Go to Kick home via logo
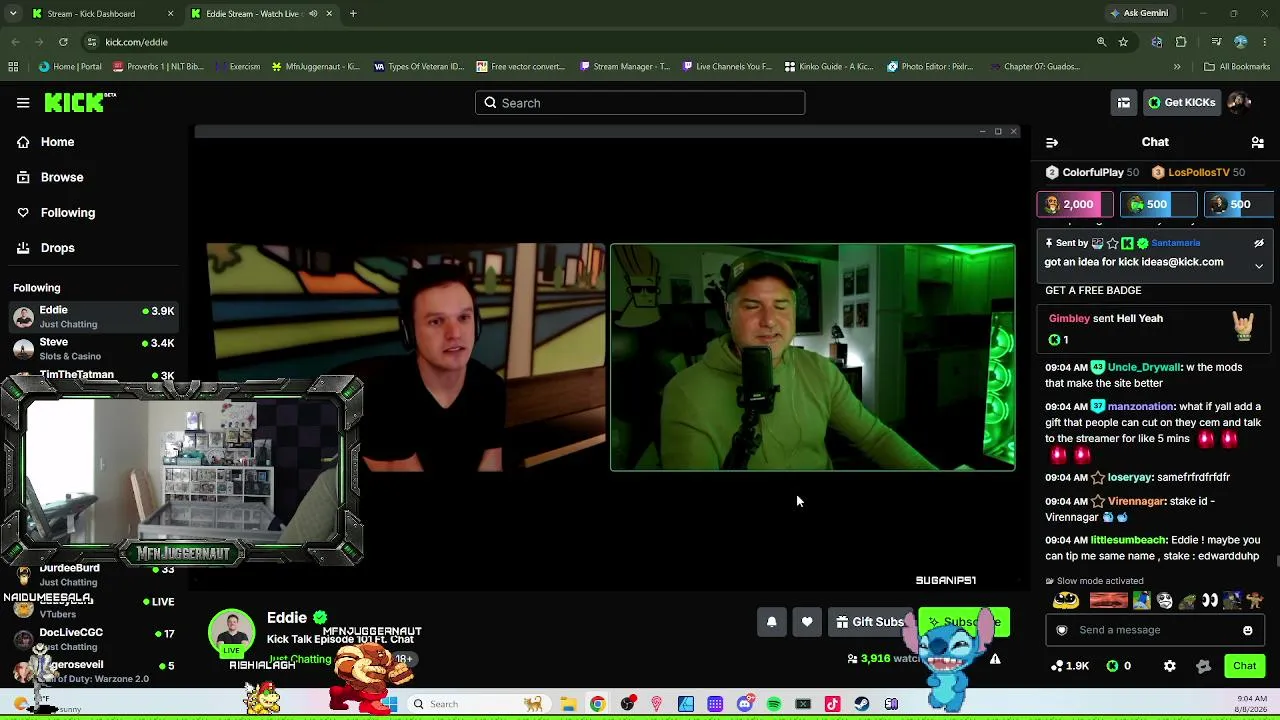The width and height of the screenshot is (1280, 720). tap(80, 102)
